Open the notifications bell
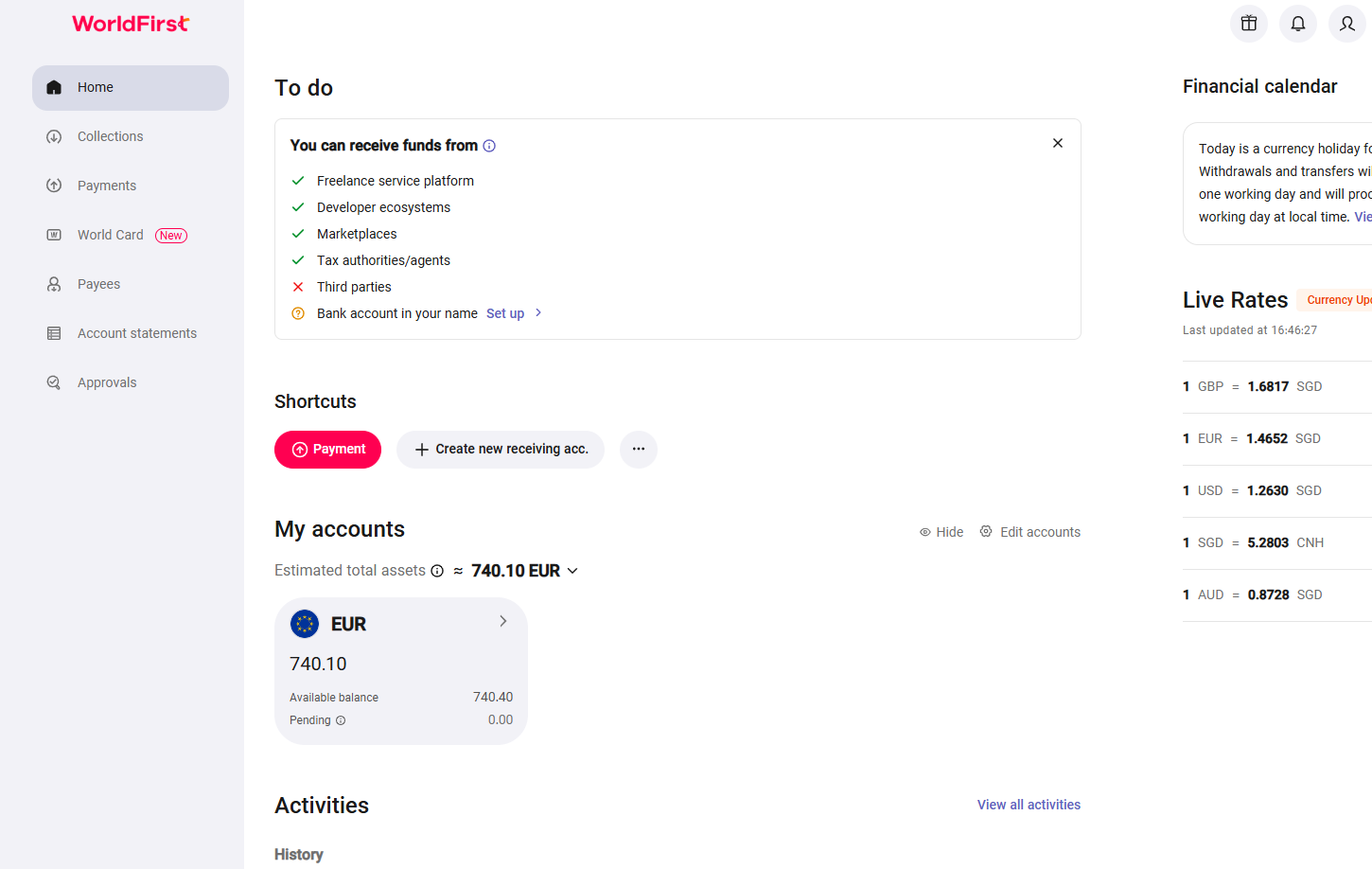 1297,24
